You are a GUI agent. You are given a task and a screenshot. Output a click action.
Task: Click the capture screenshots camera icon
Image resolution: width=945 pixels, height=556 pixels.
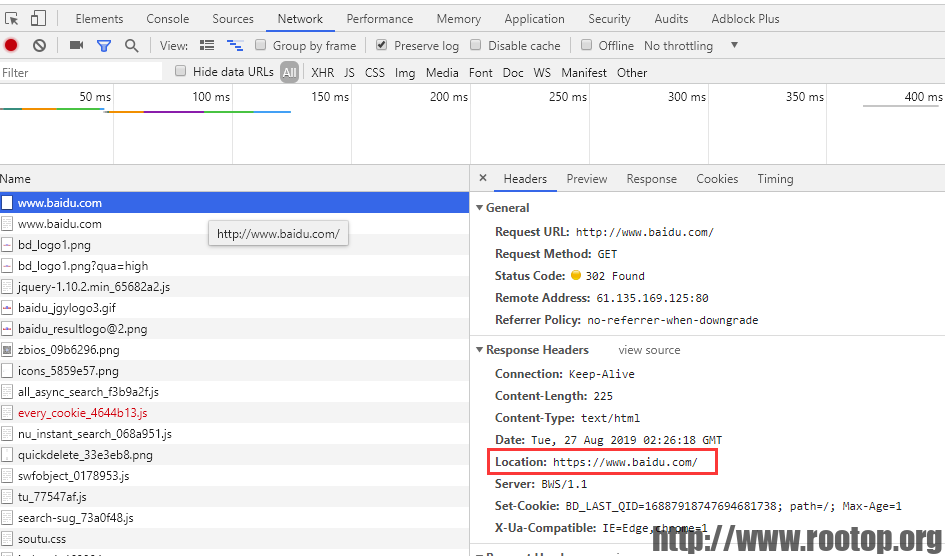(x=77, y=45)
